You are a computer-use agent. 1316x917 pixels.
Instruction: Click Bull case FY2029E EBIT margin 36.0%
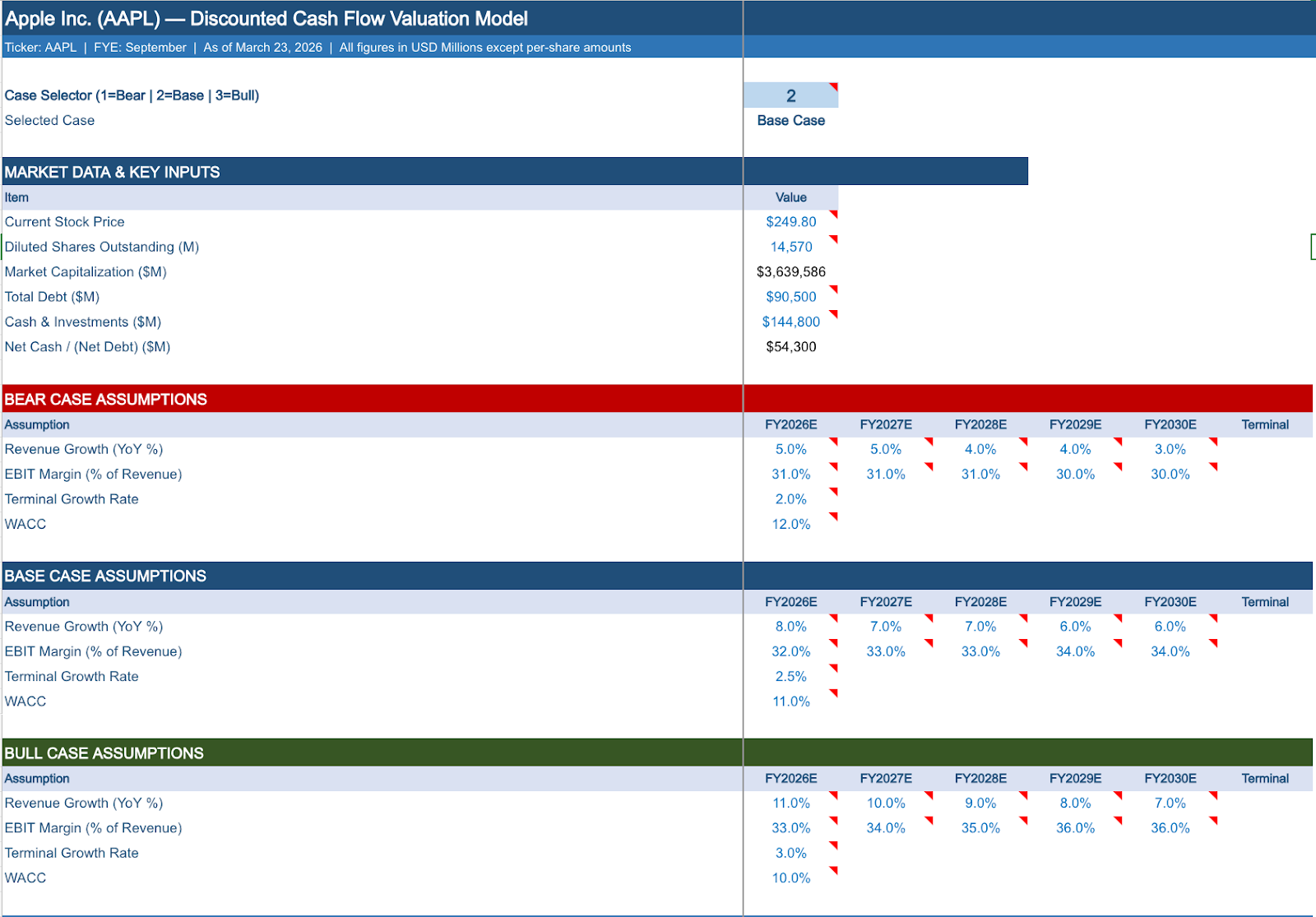[x=1075, y=828]
